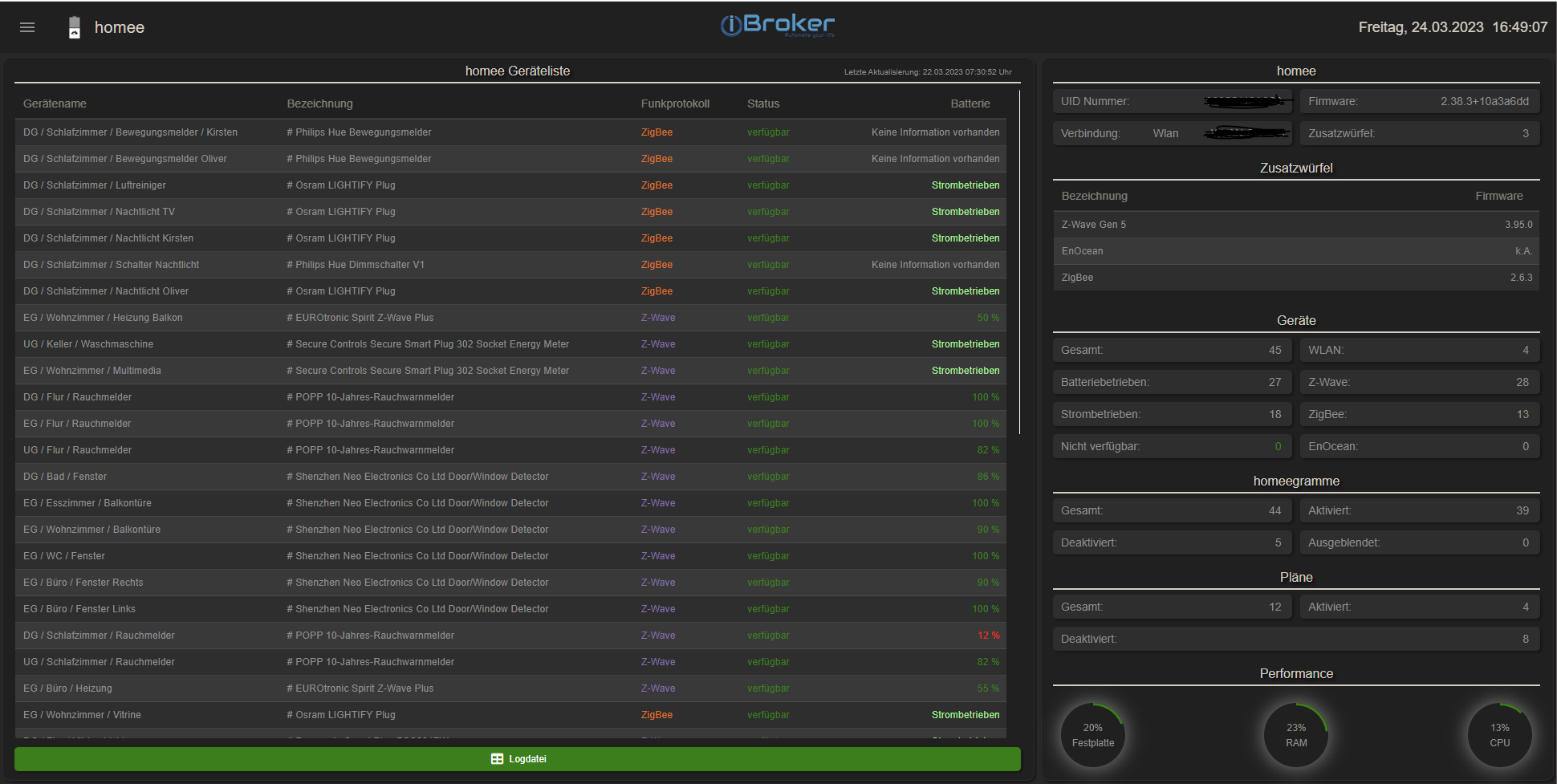
Task: Click the device list scrollbar
Action: (1019, 262)
